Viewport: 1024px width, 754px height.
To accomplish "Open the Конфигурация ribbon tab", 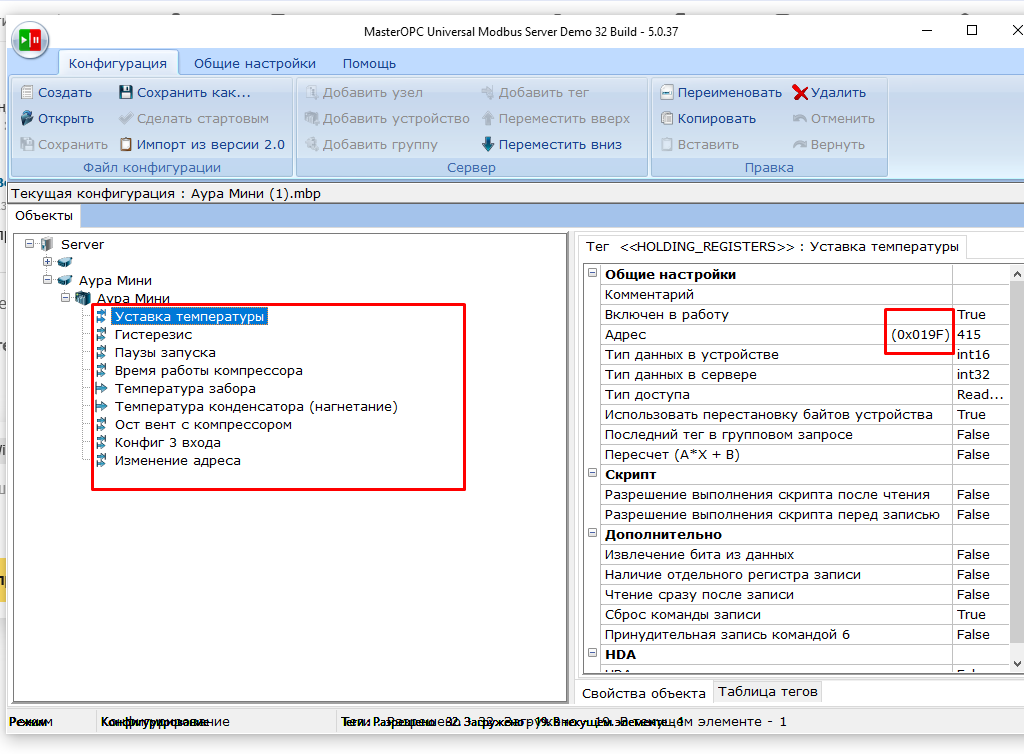I will click(x=118, y=63).
